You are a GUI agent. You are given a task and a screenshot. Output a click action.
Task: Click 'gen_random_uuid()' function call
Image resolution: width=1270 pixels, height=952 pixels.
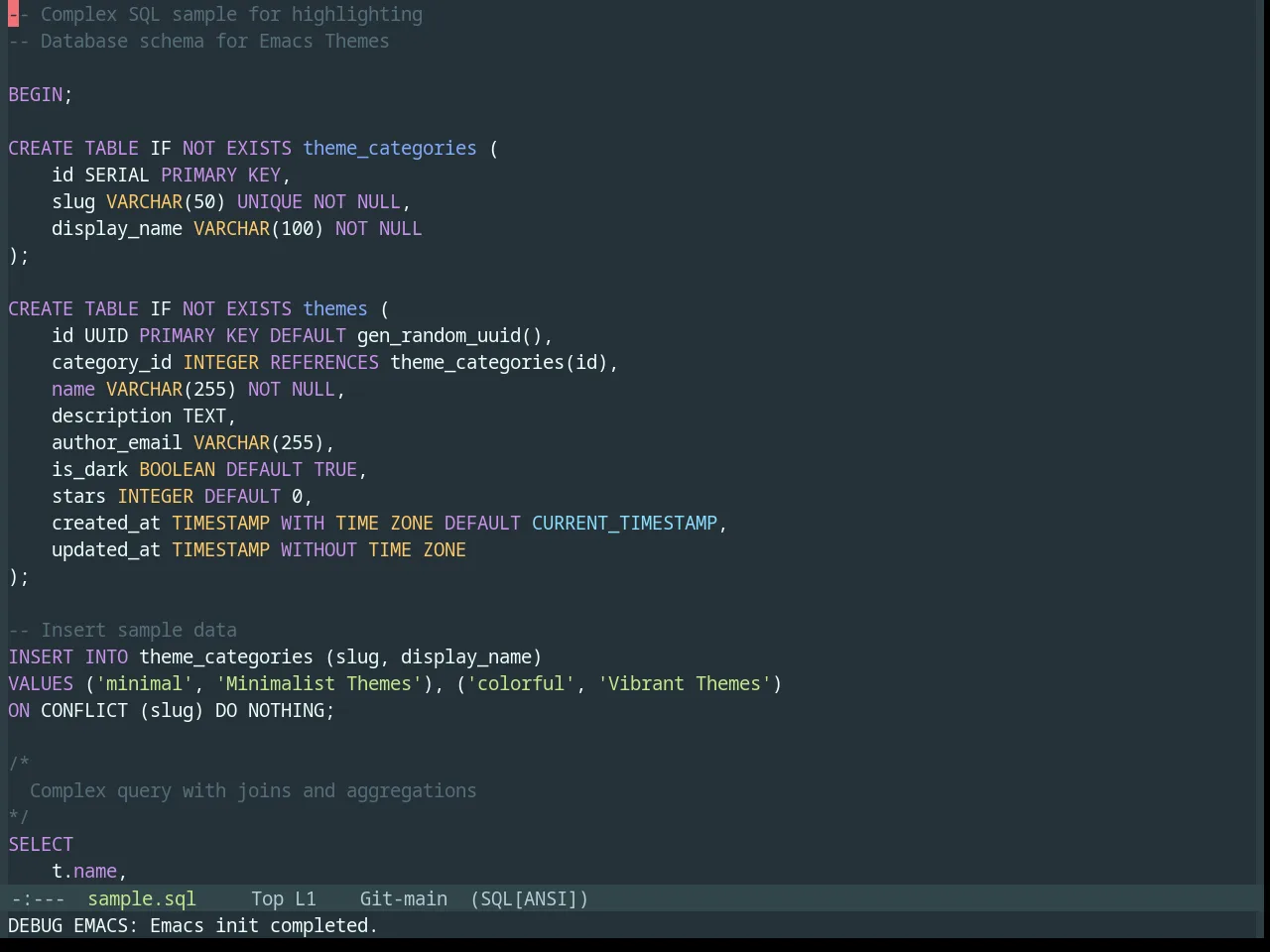449,335
